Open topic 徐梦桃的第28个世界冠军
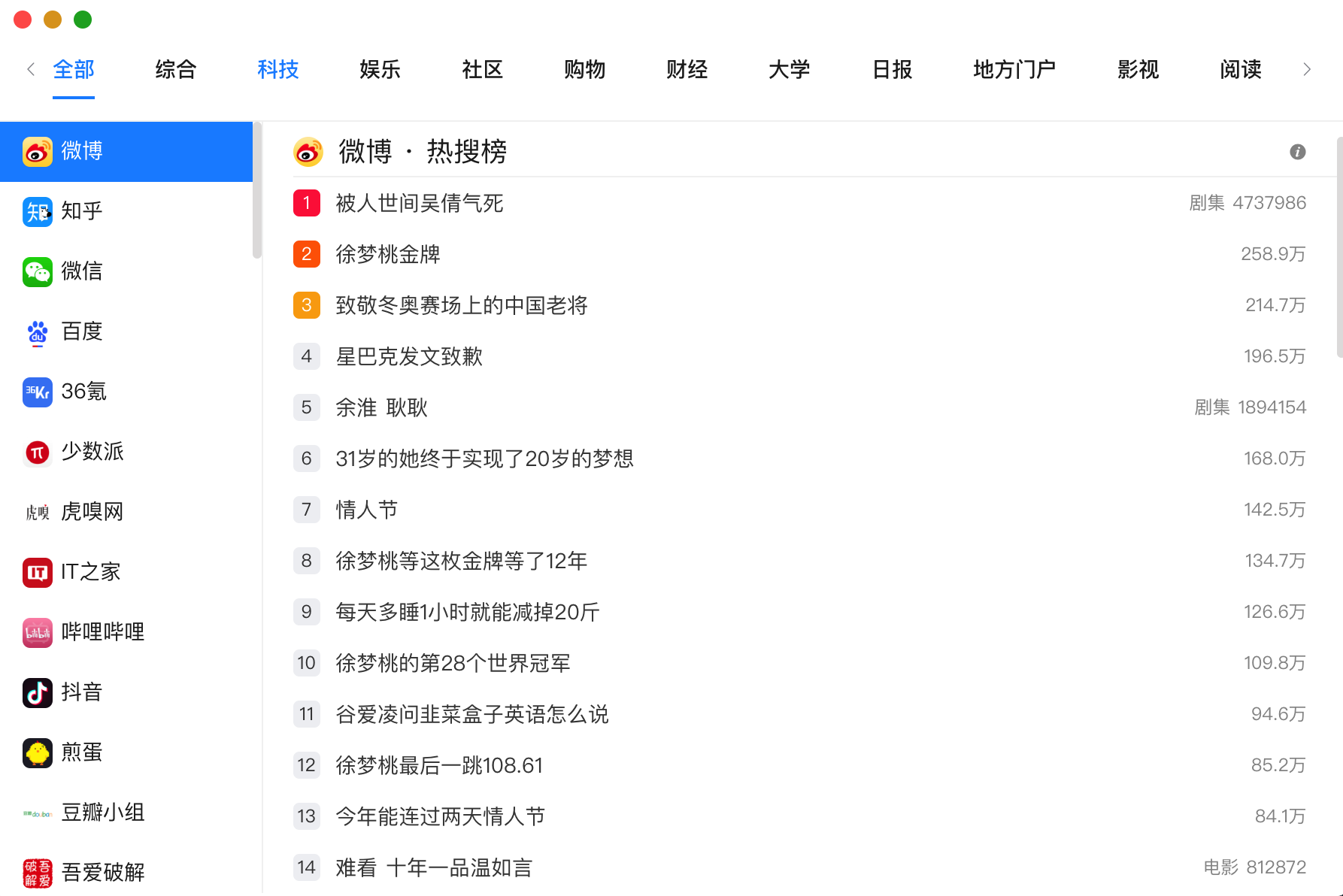Image resolution: width=1343 pixels, height=896 pixels. (453, 663)
